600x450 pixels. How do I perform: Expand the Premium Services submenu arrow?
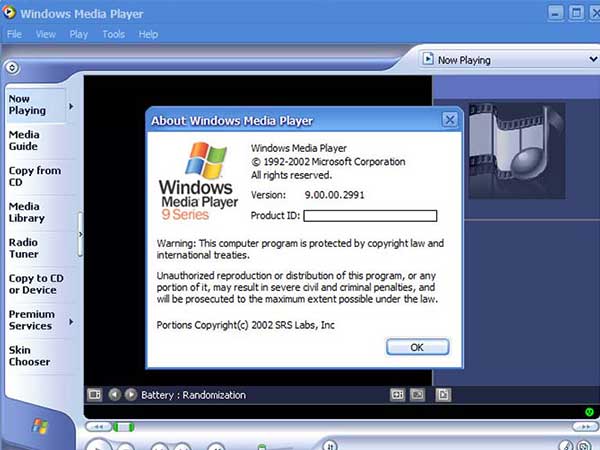point(71,322)
